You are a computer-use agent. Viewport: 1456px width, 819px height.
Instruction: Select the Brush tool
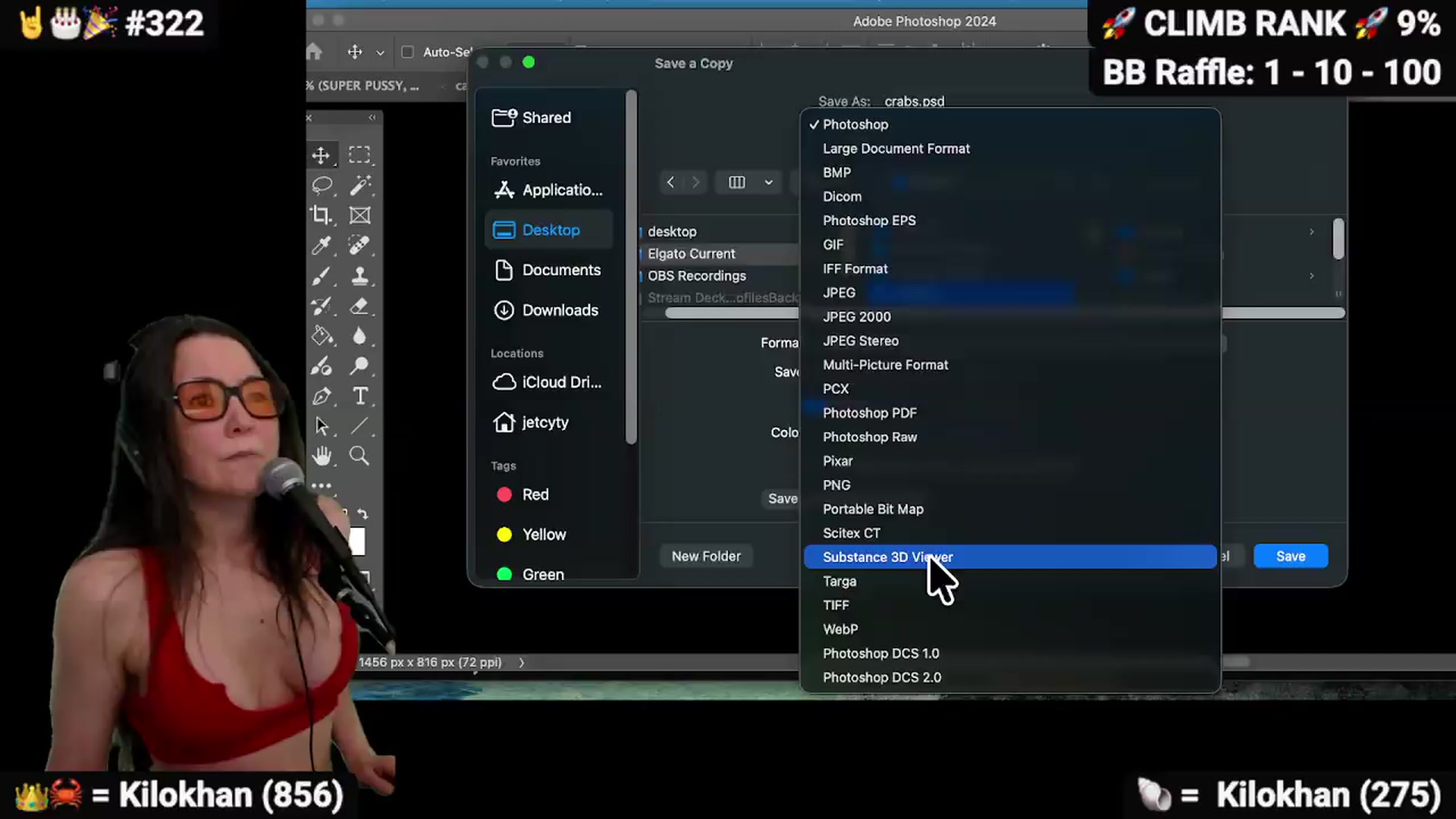(x=322, y=276)
